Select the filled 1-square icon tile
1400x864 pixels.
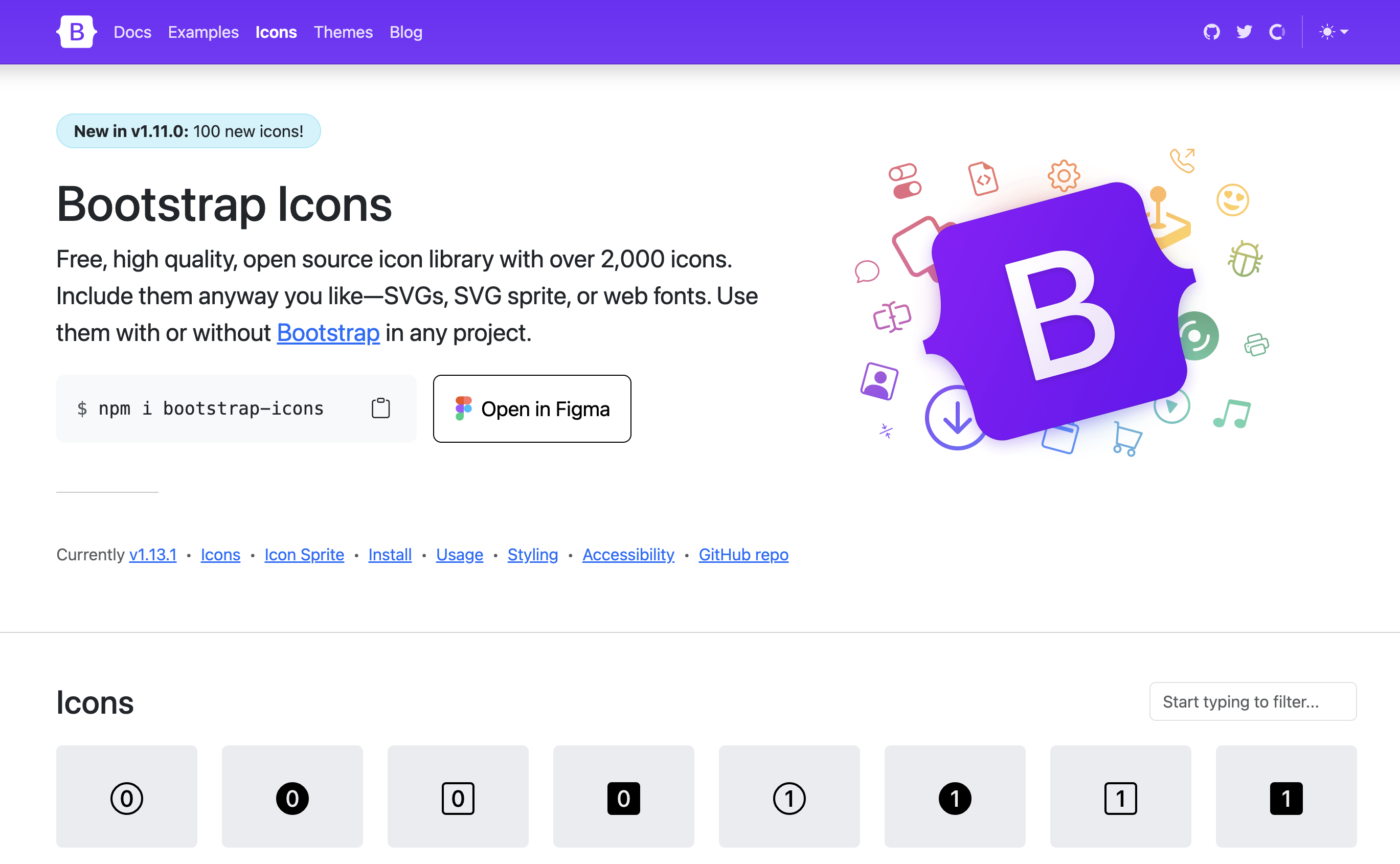1285,797
